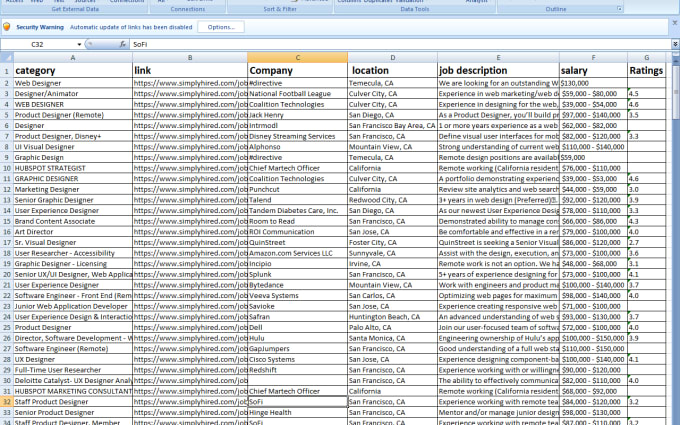The width and height of the screenshot is (680, 425).
Task: Select the 'Cisco Systems' cell
Action: point(298,360)
